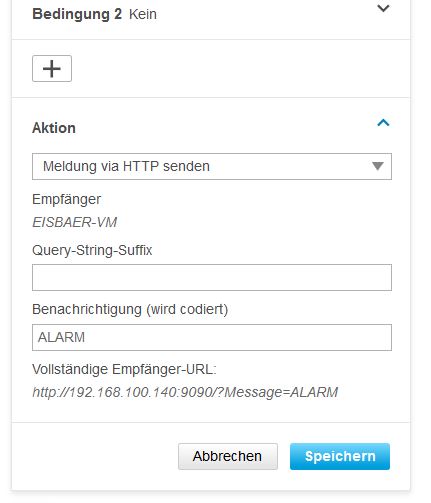The image size is (431, 503).
Task: Click the Empfänger label
Action: 66,200
